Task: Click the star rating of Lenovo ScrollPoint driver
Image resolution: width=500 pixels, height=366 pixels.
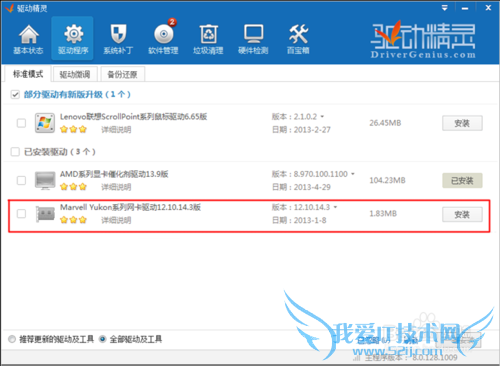Action: point(73,129)
